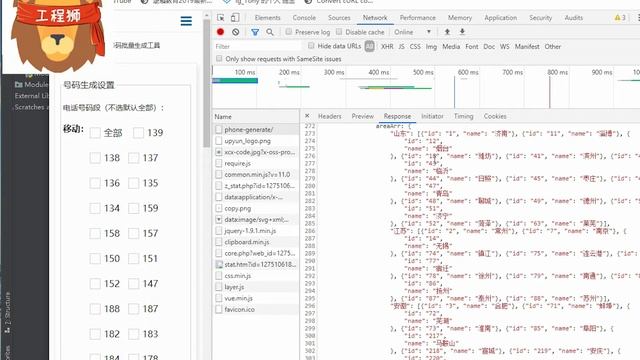This screenshot has height=360, width=640.
Task: Close the request details pane
Action: pyautogui.click(x=307, y=116)
